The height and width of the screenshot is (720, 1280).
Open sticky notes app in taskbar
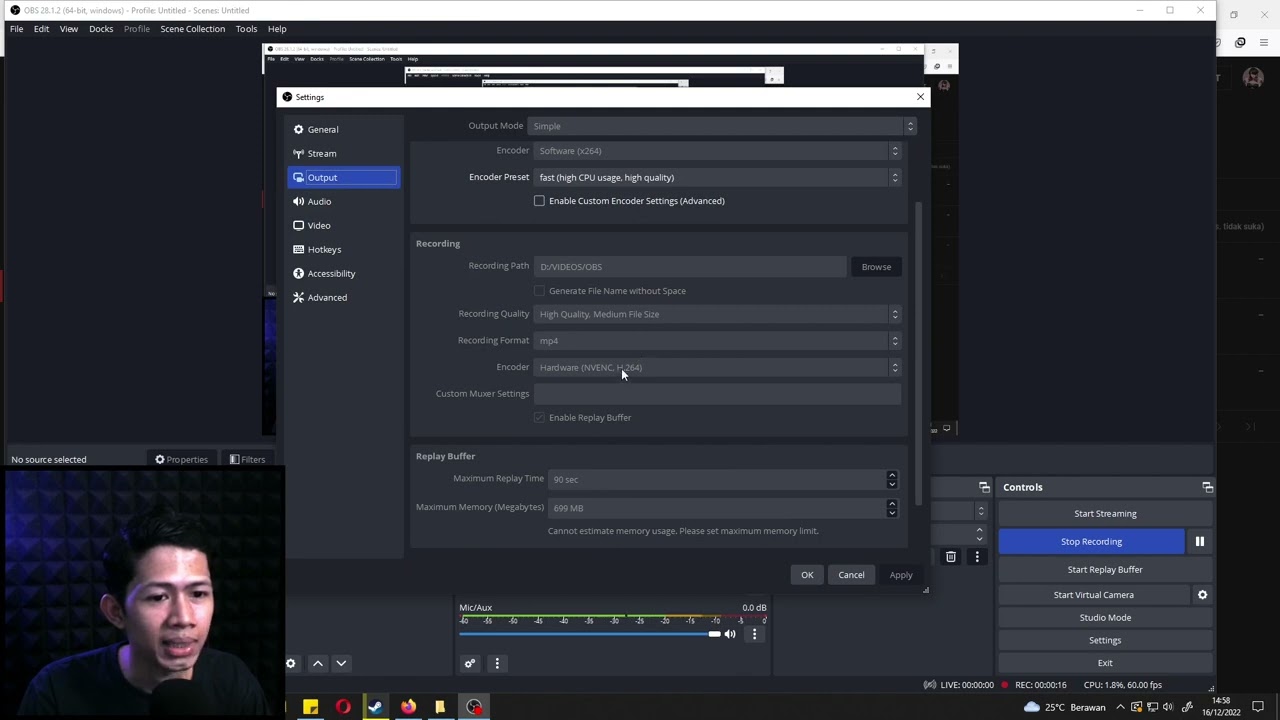pos(311,707)
